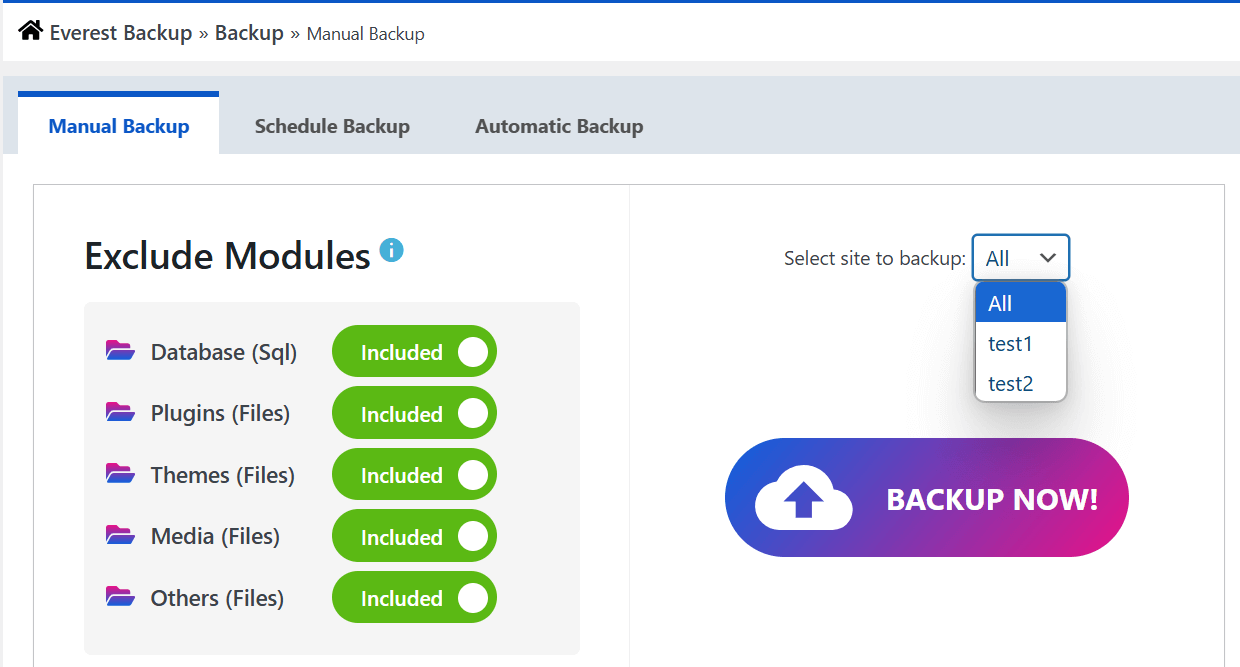1240x667 pixels.
Task: Click the folder icon beside Media (Files)
Action: click(x=119, y=535)
